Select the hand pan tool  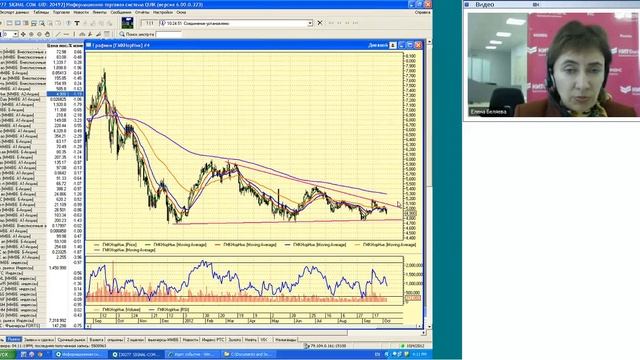pos(47,34)
